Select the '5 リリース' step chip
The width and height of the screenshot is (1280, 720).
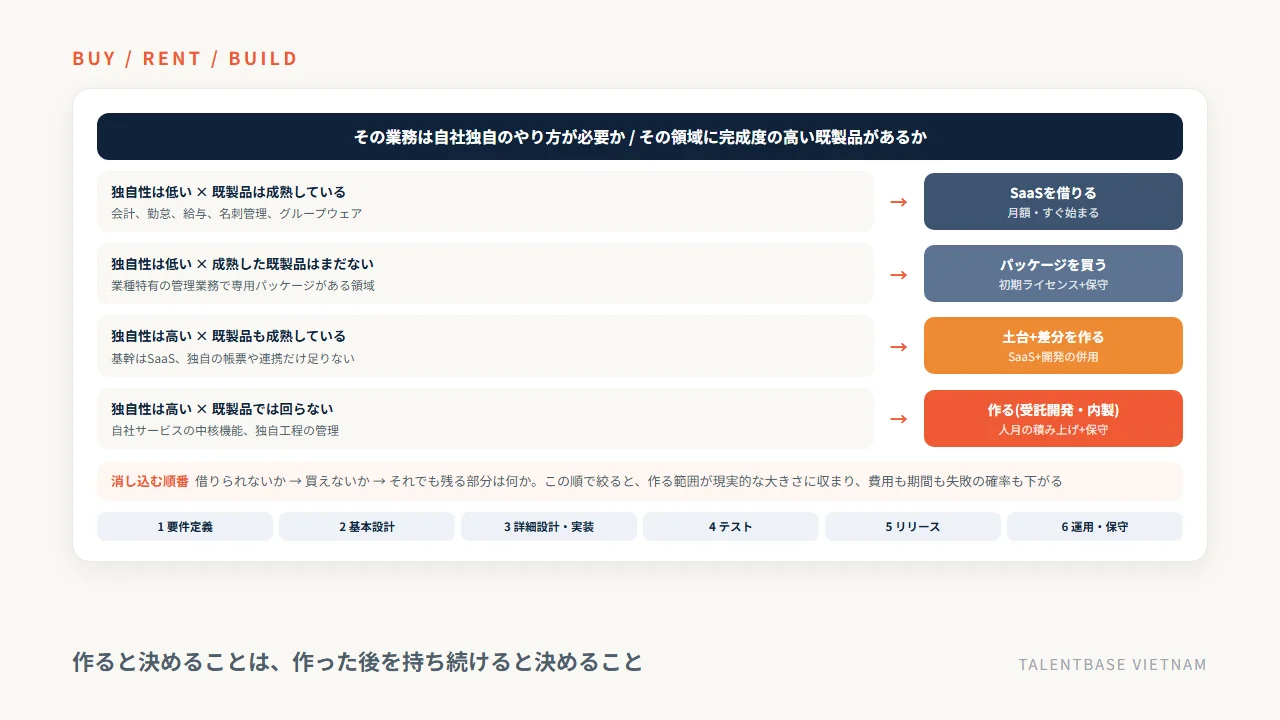913,526
